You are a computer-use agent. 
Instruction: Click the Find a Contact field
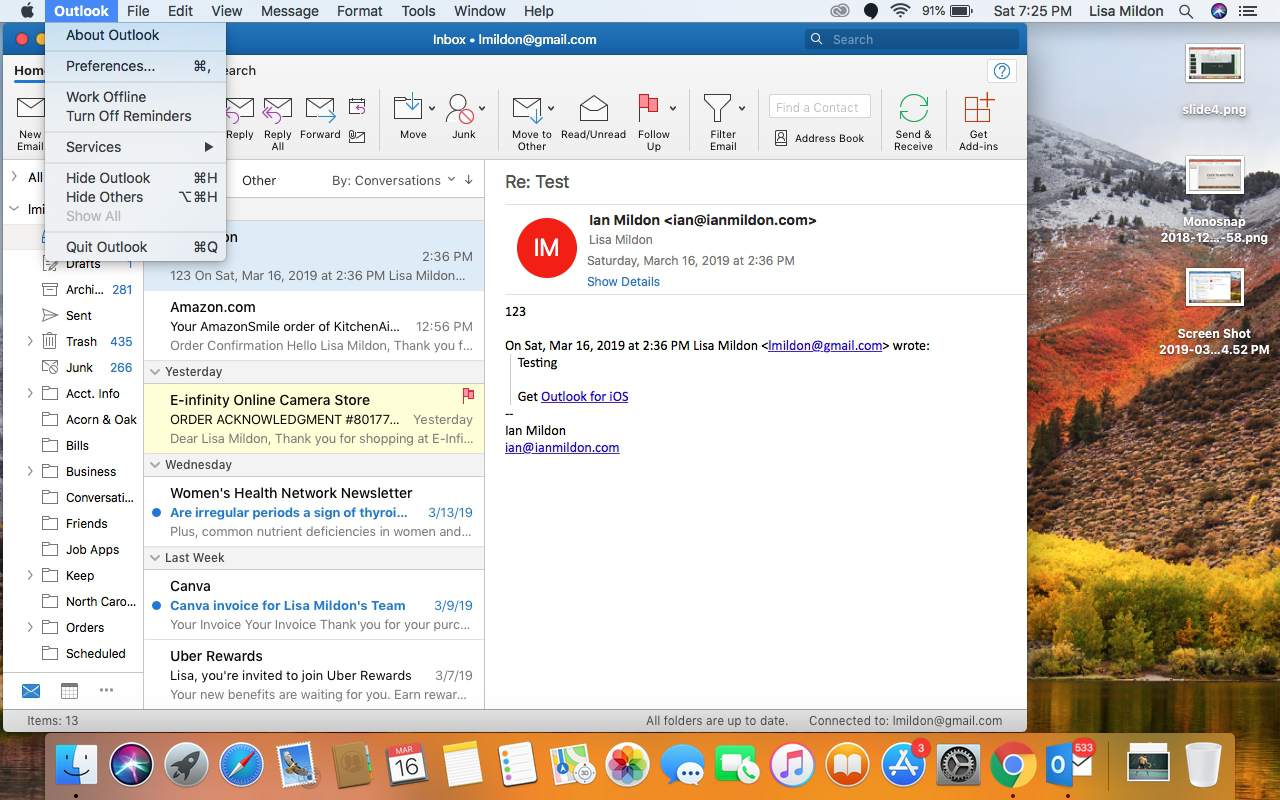point(819,107)
